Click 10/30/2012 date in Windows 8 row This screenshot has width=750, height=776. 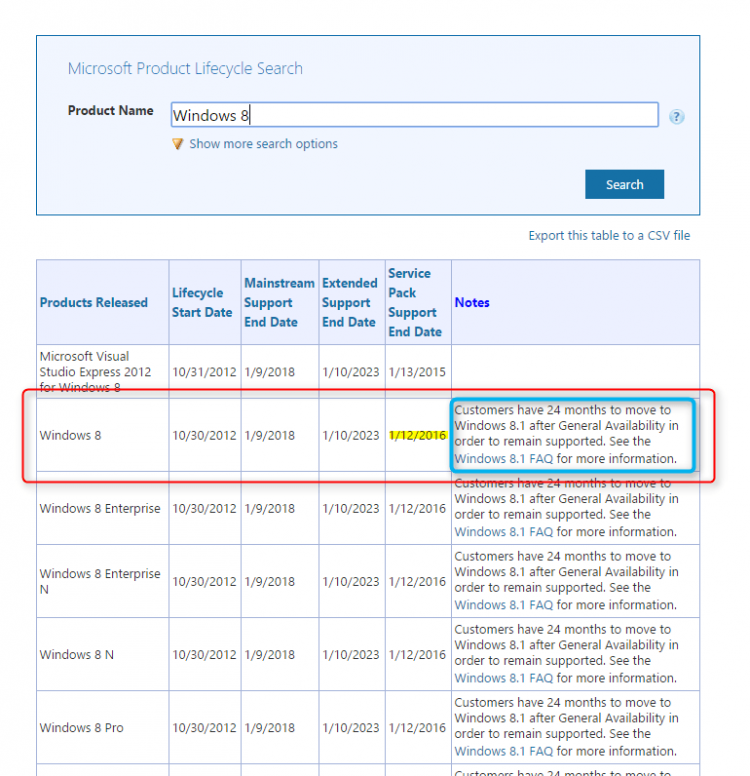tap(204, 436)
